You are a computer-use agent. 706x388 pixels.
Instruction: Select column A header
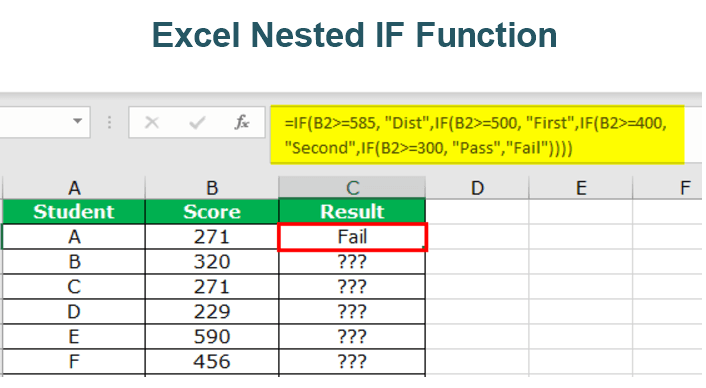[74, 188]
